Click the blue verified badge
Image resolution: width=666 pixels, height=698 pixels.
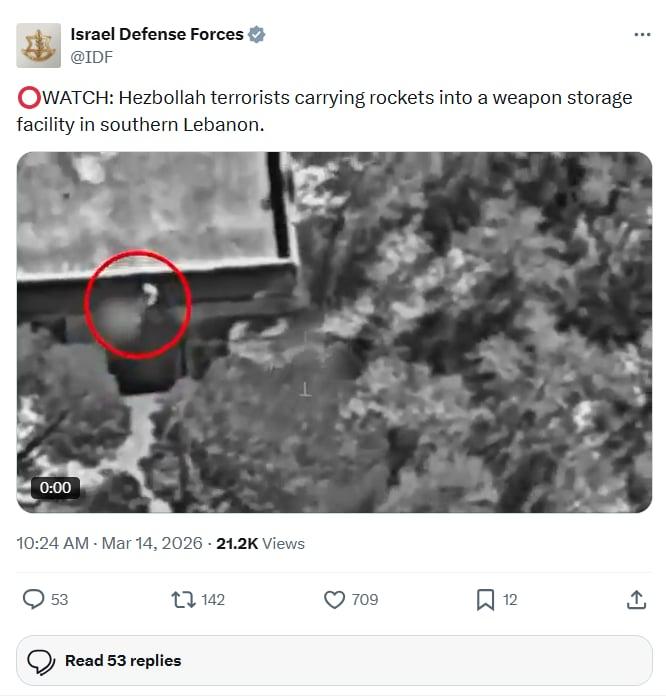257,35
